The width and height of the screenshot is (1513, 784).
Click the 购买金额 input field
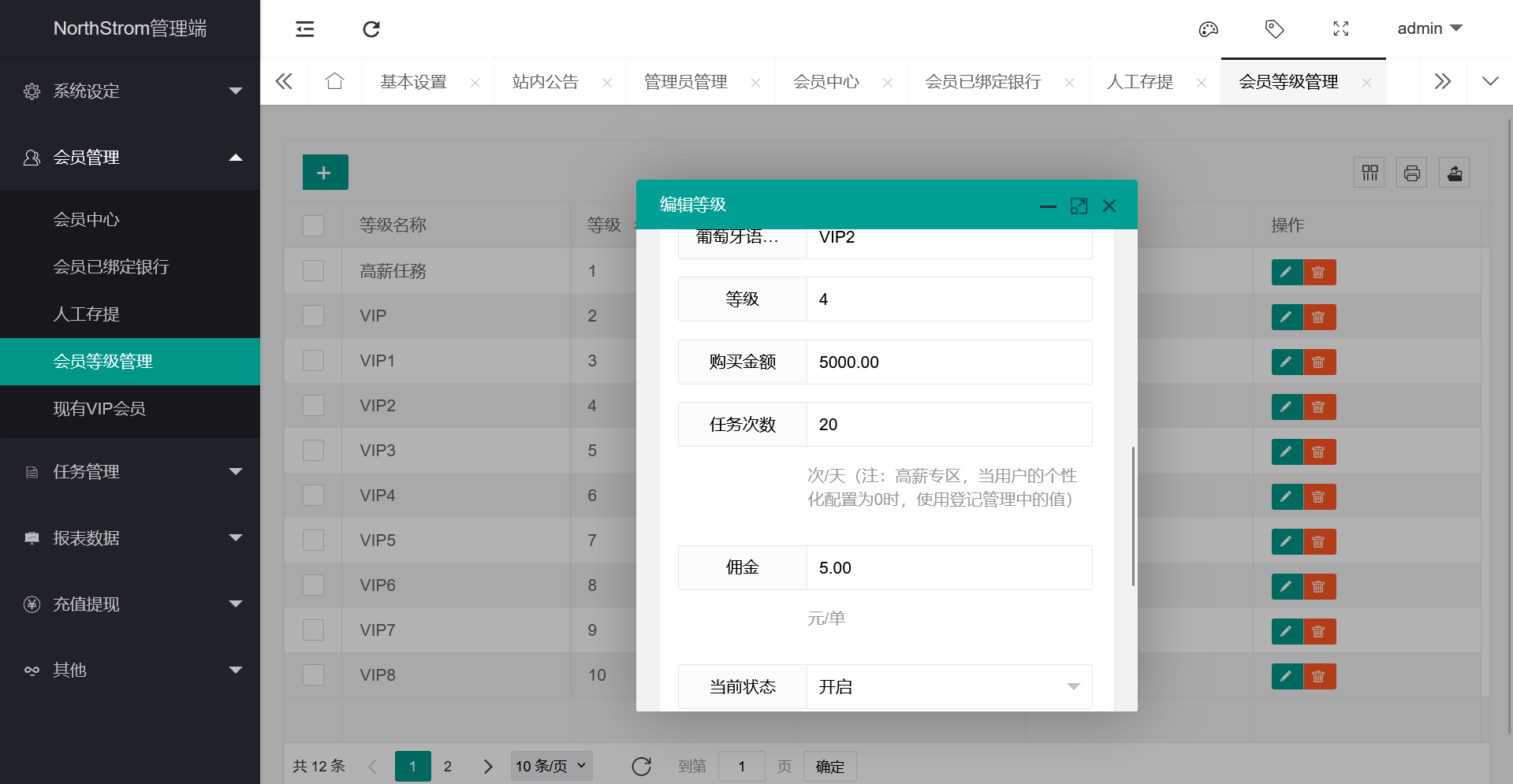948,362
